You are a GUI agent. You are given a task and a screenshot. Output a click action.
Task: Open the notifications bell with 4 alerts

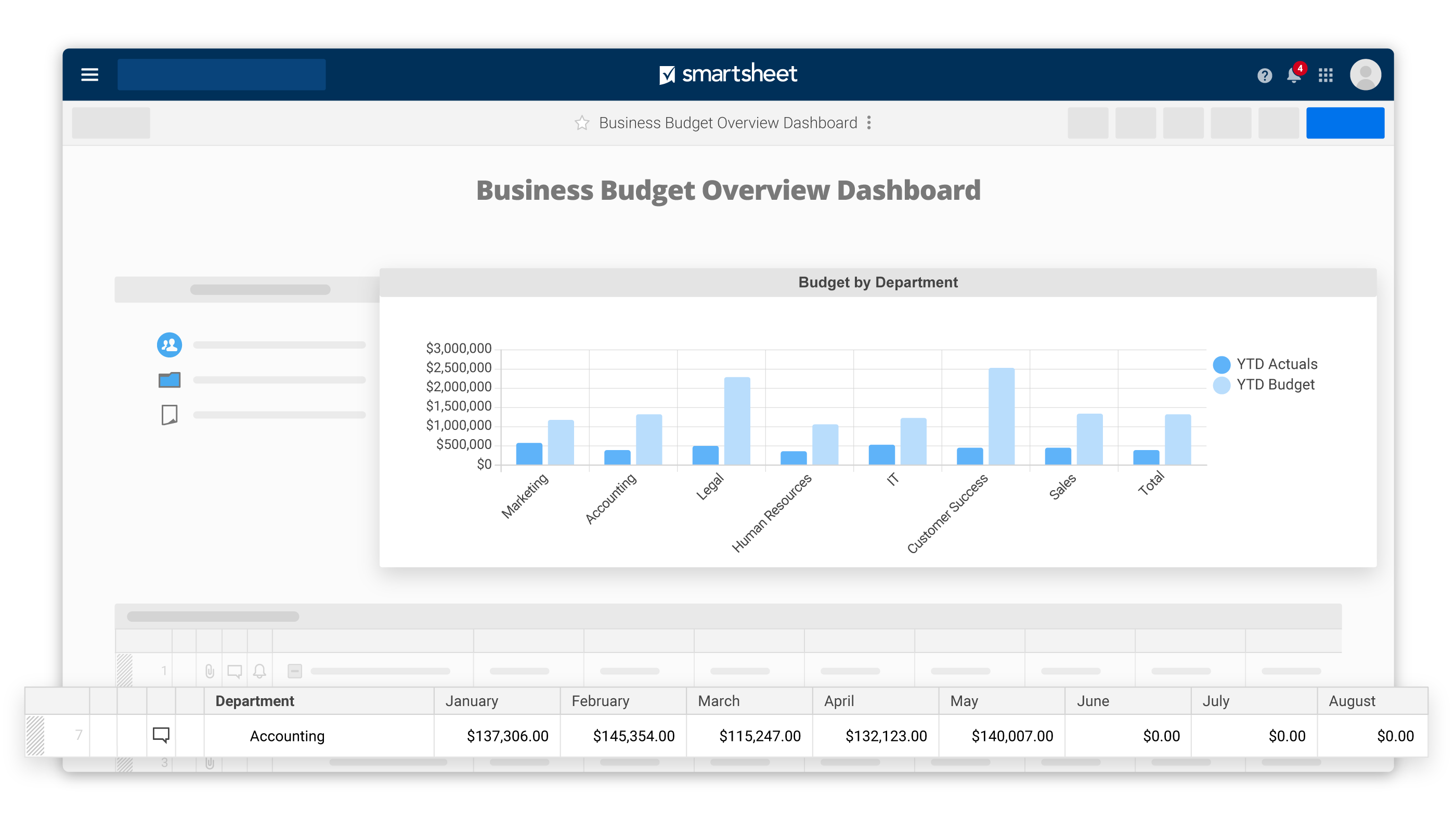pos(1293,74)
